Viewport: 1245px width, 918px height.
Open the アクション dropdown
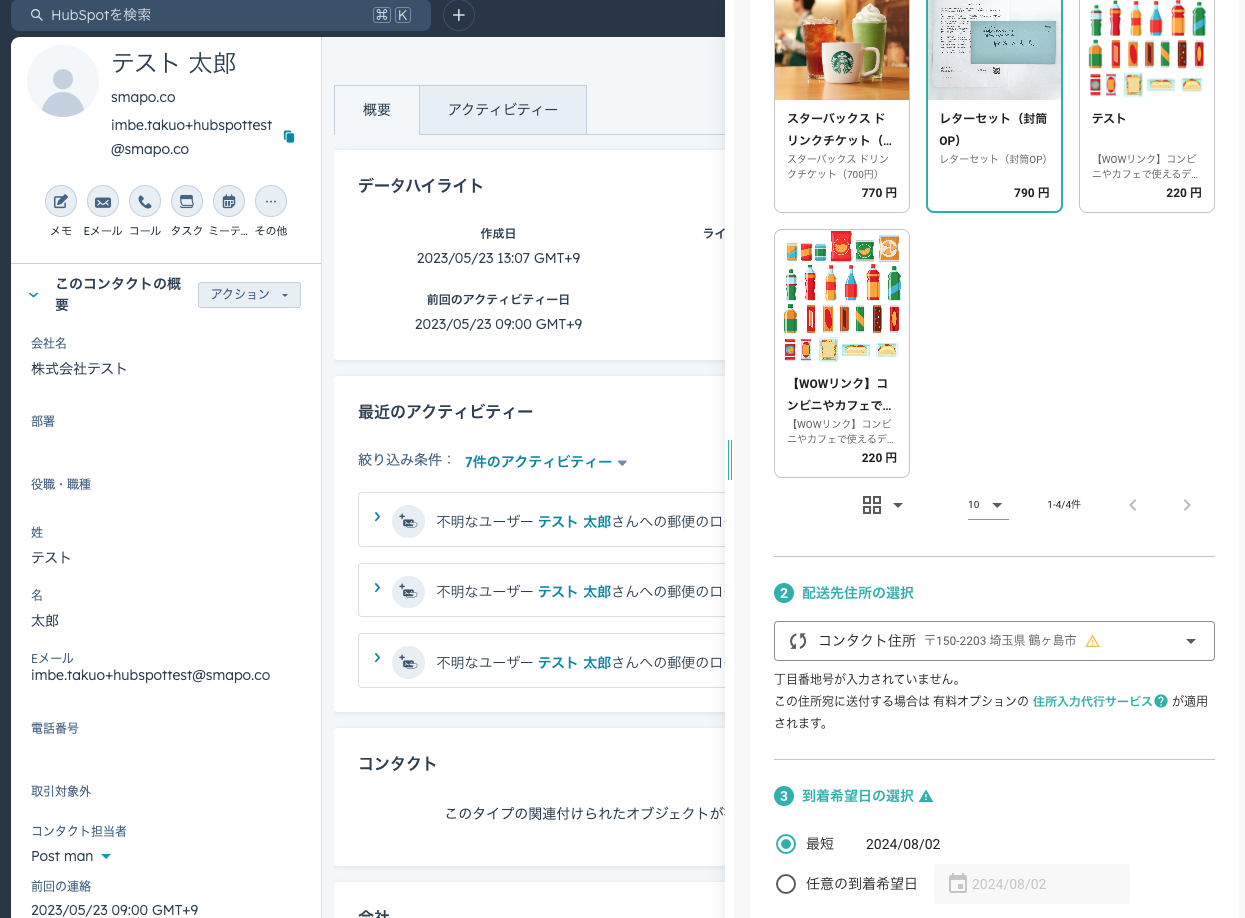click(249, 295)
